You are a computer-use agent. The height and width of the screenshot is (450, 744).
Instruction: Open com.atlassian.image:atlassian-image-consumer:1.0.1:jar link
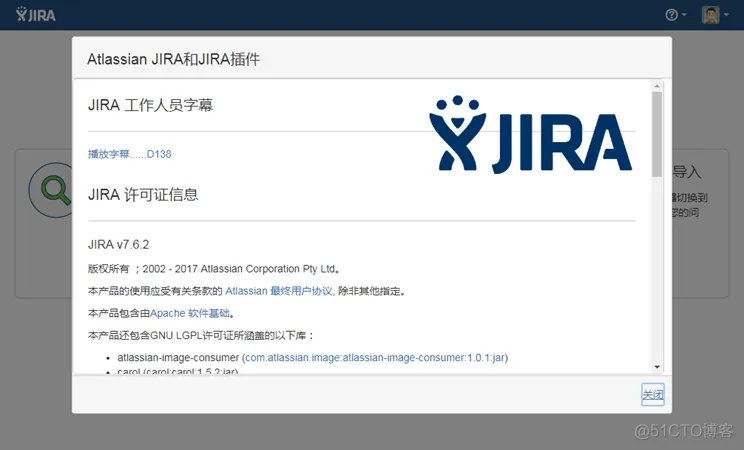tap(375, 357)
